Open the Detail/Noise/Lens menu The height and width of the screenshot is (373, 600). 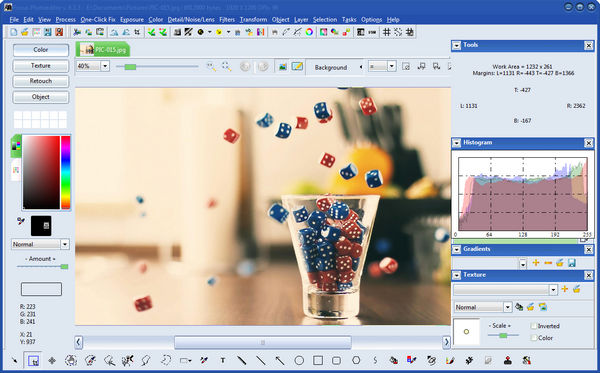pos(191,20)
